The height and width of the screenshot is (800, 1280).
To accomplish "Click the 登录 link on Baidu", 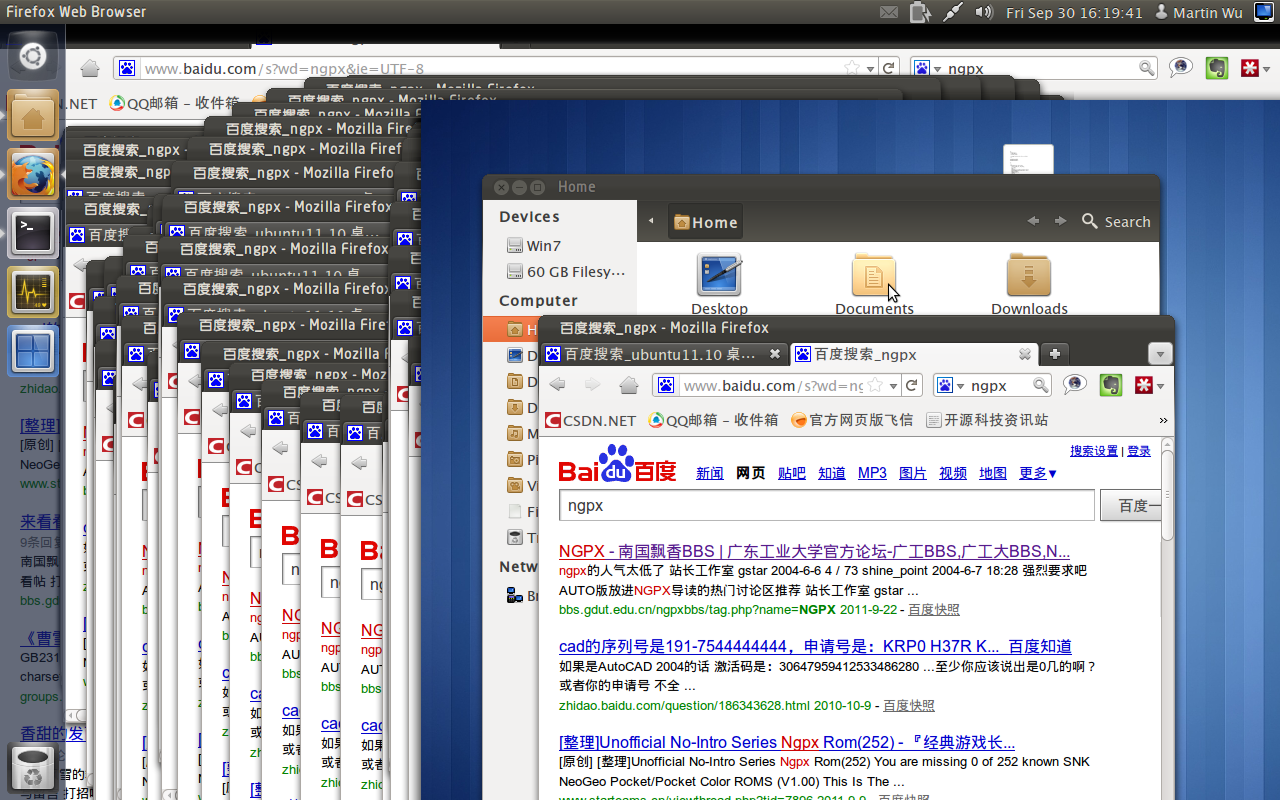I will click(1139, 451).
